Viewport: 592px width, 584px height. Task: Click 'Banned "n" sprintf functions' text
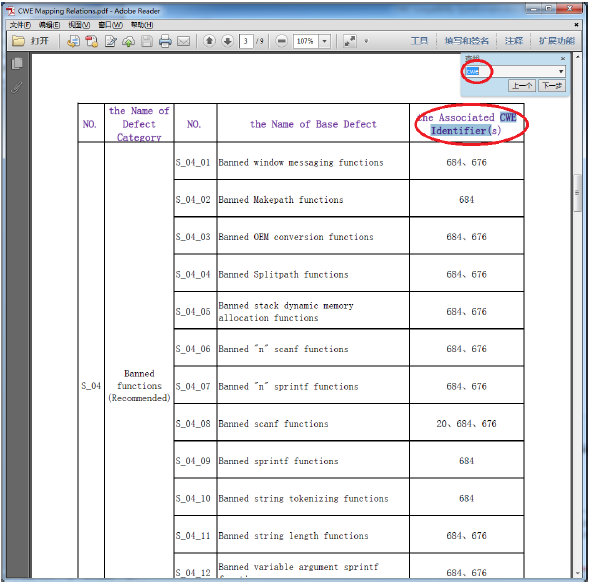[288, 387]
